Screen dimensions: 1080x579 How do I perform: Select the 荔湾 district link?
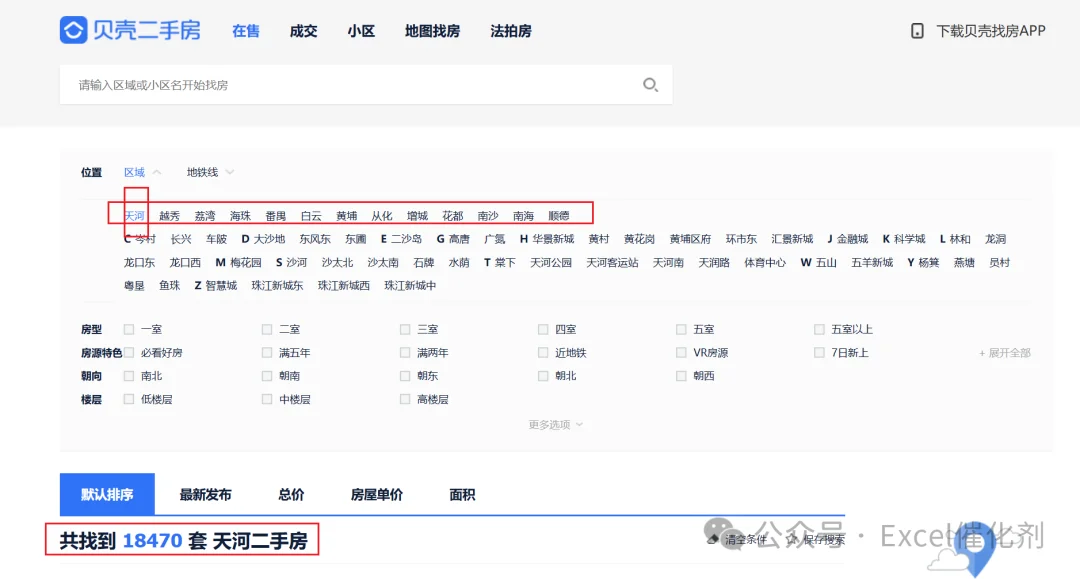click(x=205, y=215)
